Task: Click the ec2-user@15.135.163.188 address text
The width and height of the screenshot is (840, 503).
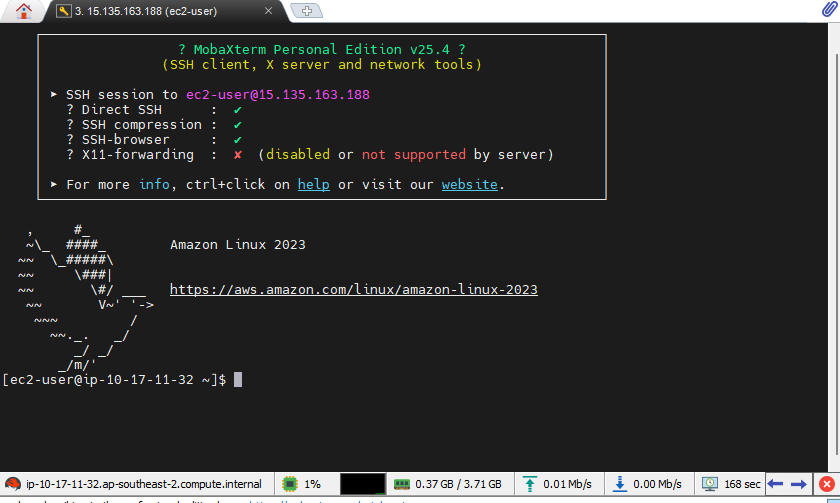Action: (278, 95)
